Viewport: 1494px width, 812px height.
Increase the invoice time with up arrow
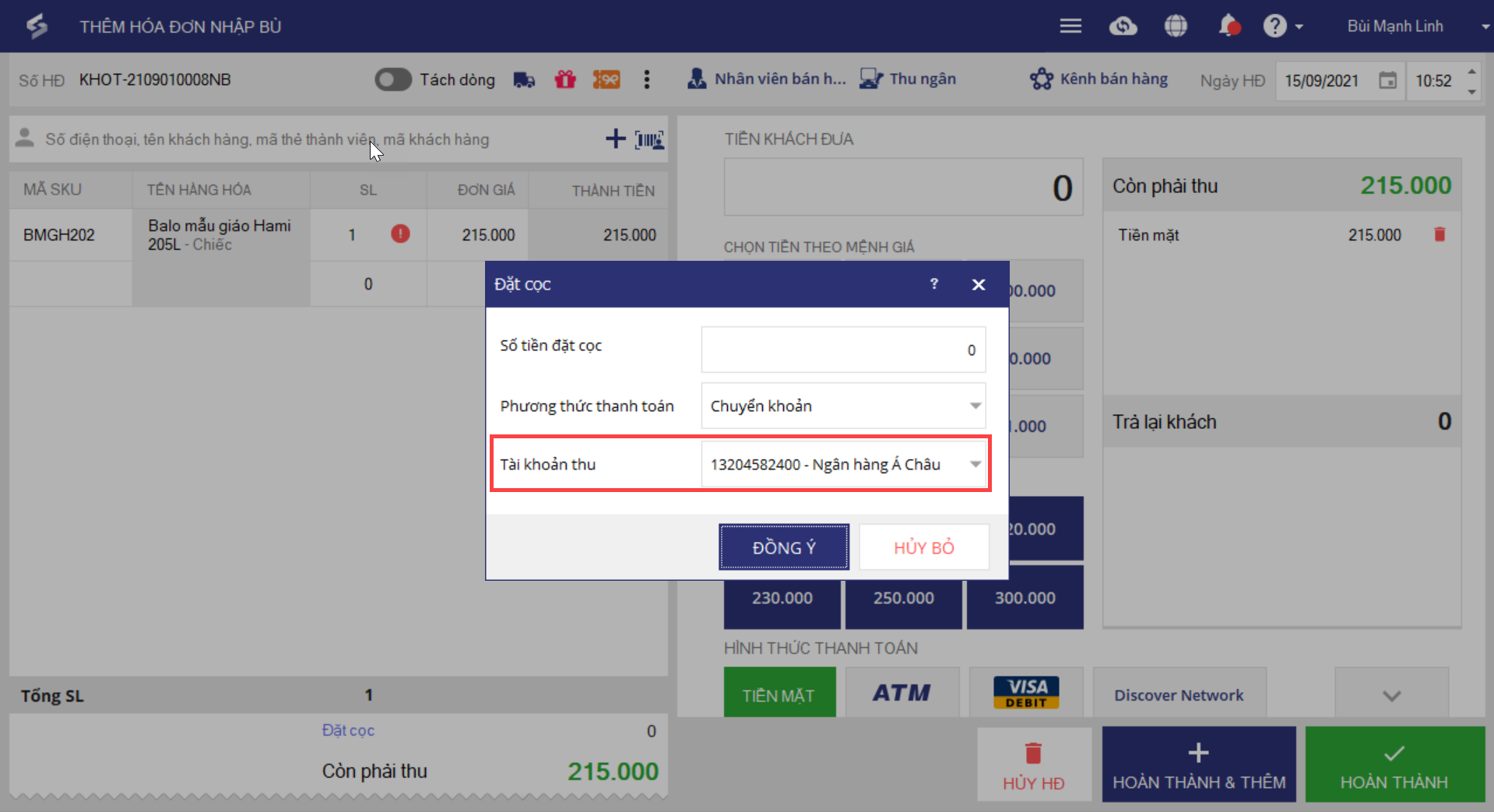(x=1471, y=72)
